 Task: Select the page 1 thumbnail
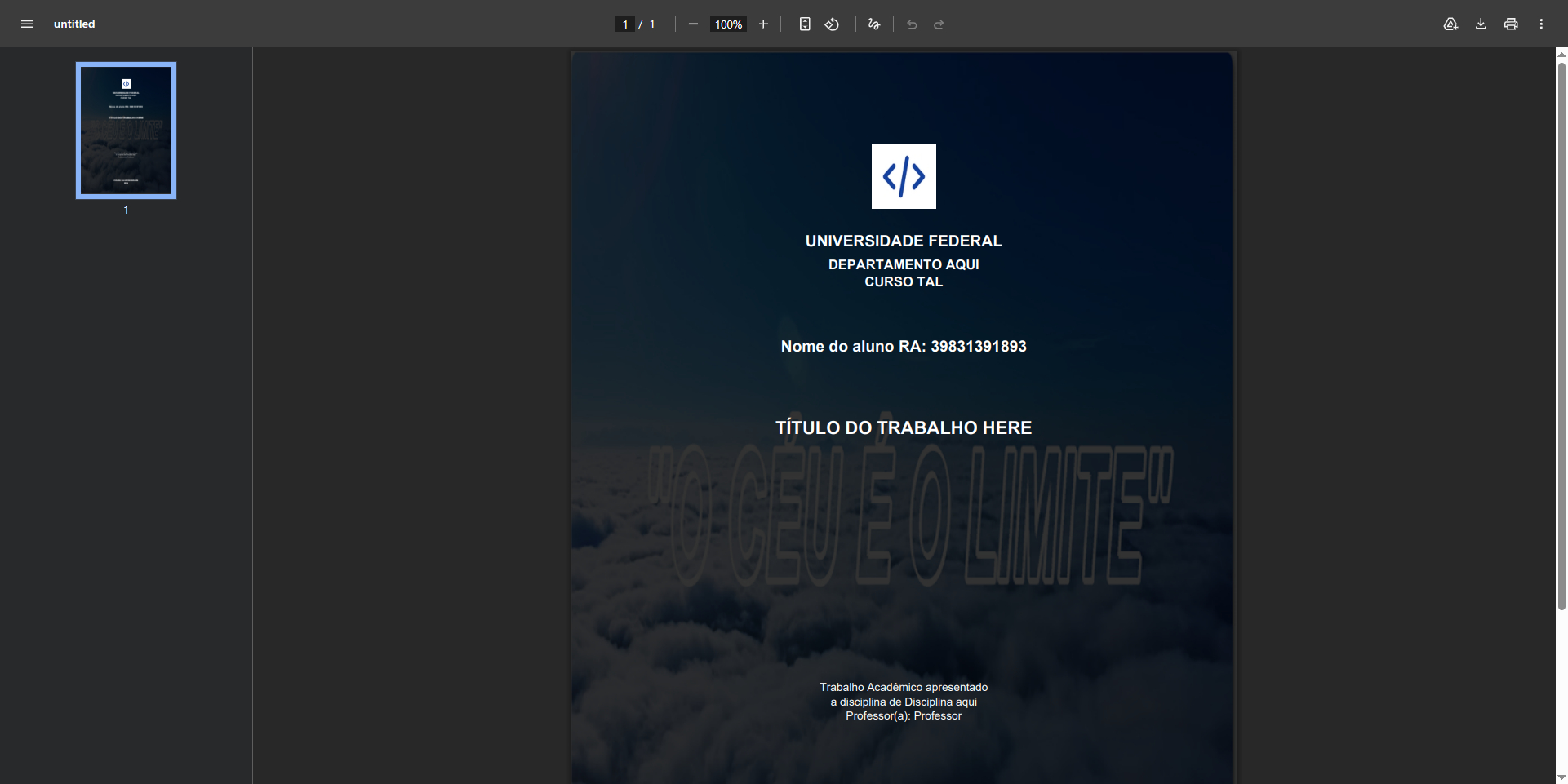tap(126, 131)
